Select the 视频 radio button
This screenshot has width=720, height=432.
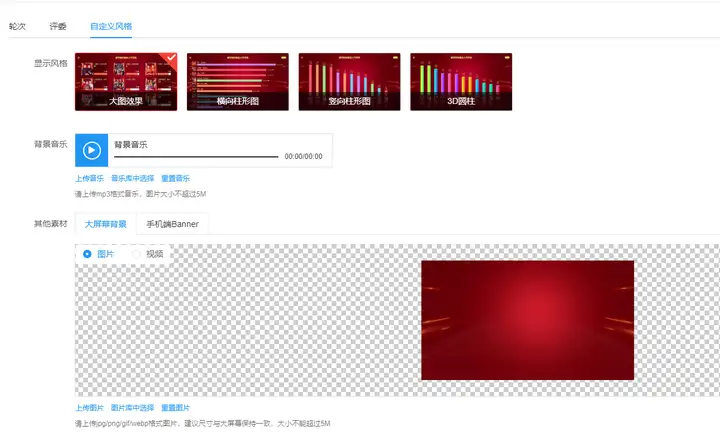[136, 254]
